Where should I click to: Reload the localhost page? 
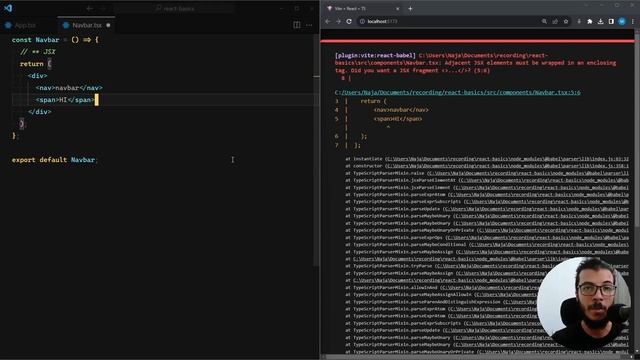349,21
